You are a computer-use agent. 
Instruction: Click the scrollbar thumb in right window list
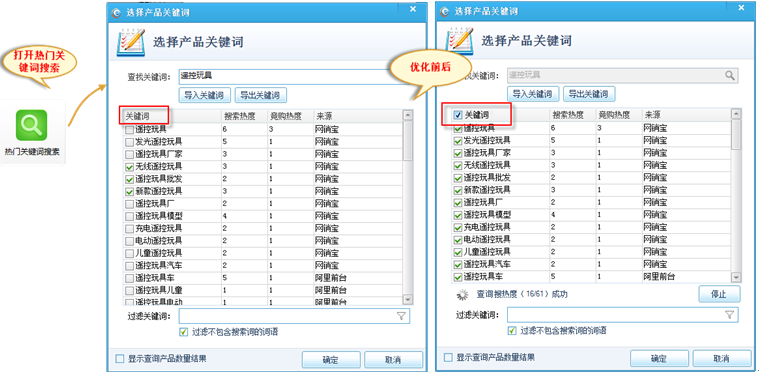pyautogui.click(x=736, y=134)
